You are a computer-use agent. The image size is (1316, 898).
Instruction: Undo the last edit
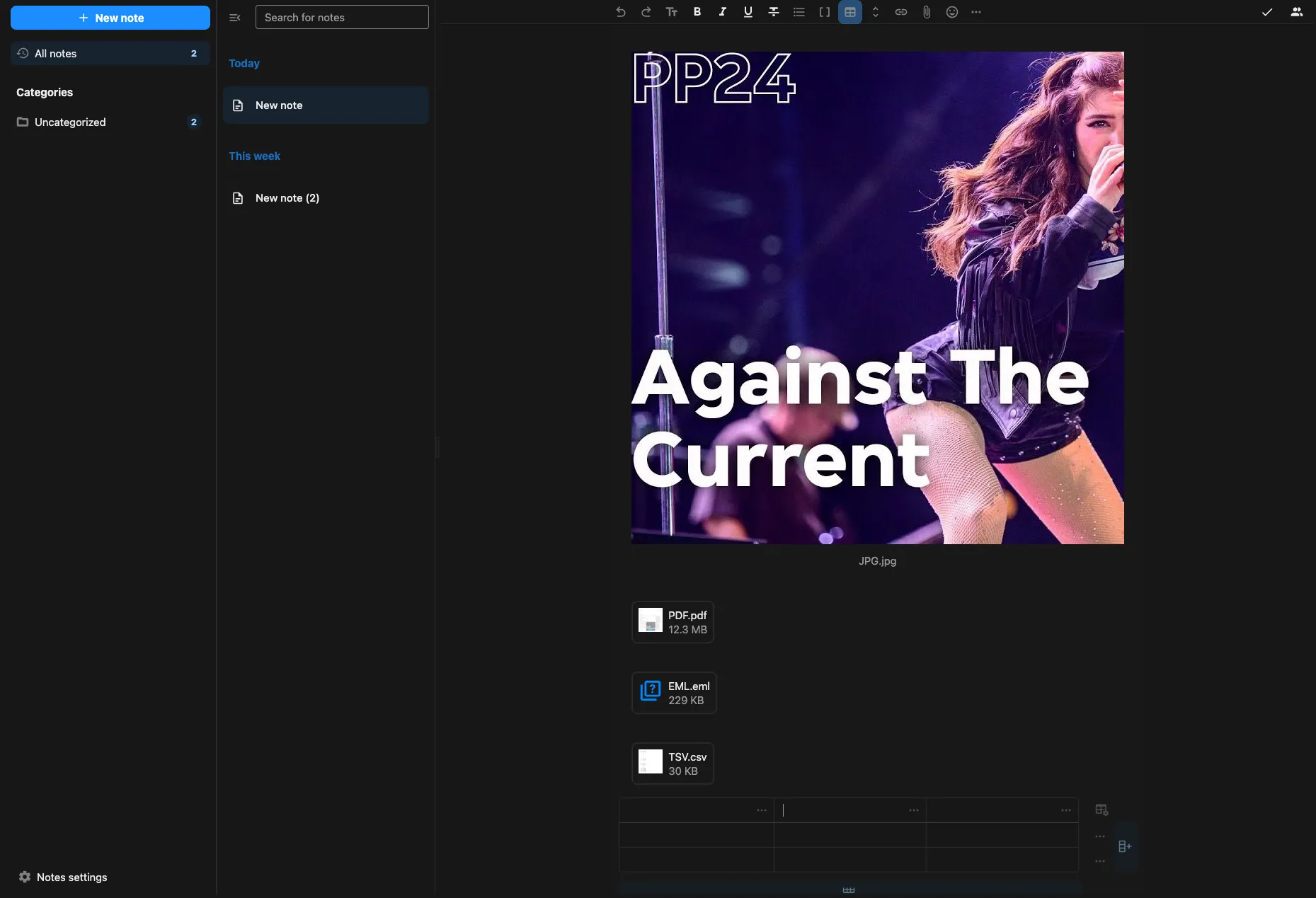(620, 12)
